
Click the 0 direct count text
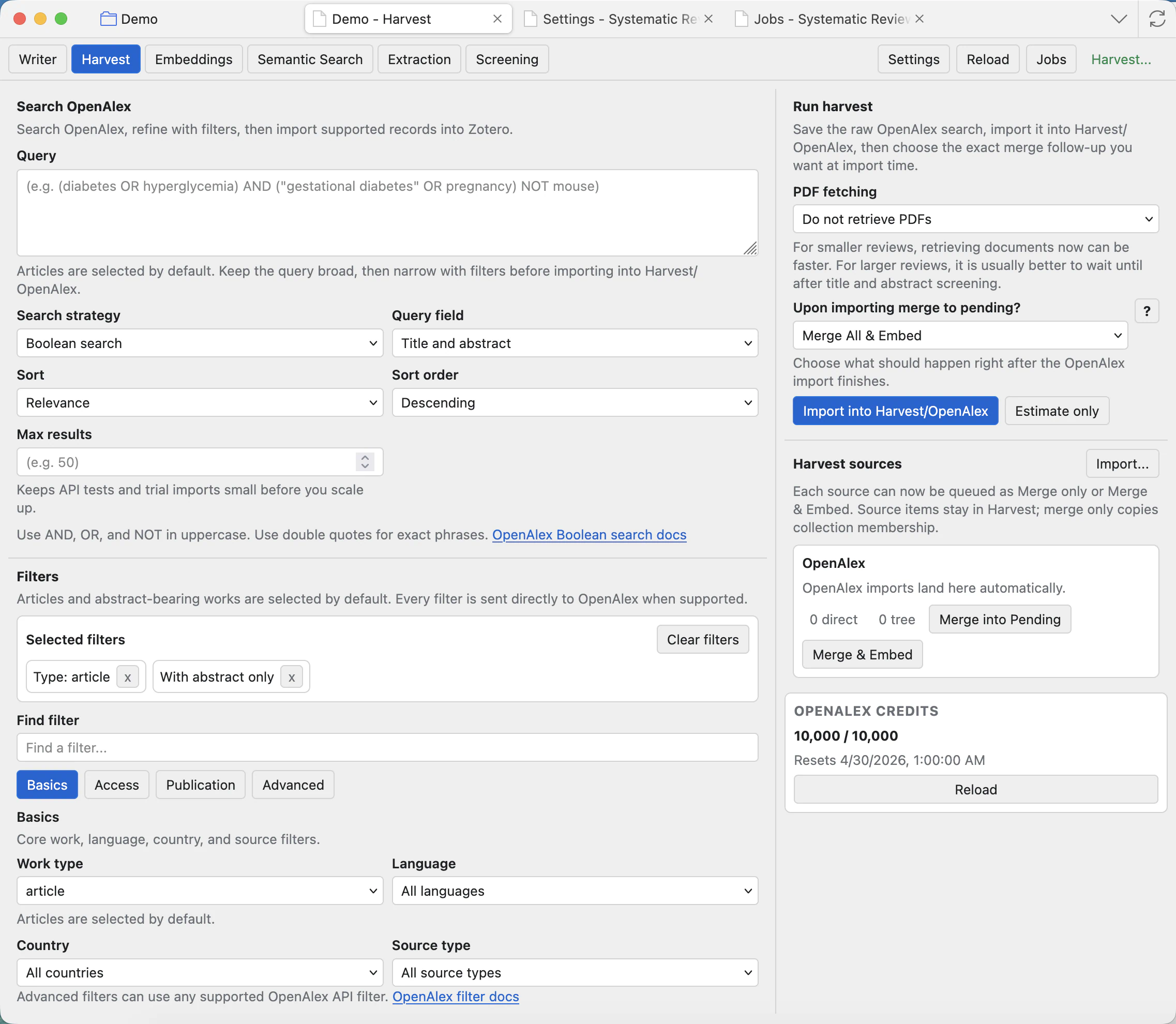pyautogui.click(x=833, y=620)
